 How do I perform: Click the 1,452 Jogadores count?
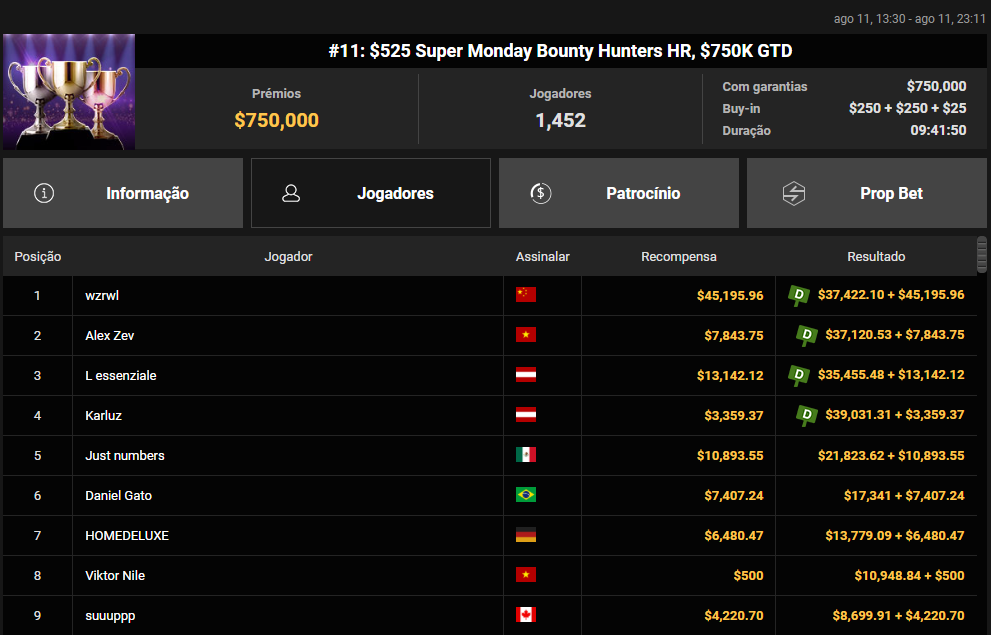point(561,120)
